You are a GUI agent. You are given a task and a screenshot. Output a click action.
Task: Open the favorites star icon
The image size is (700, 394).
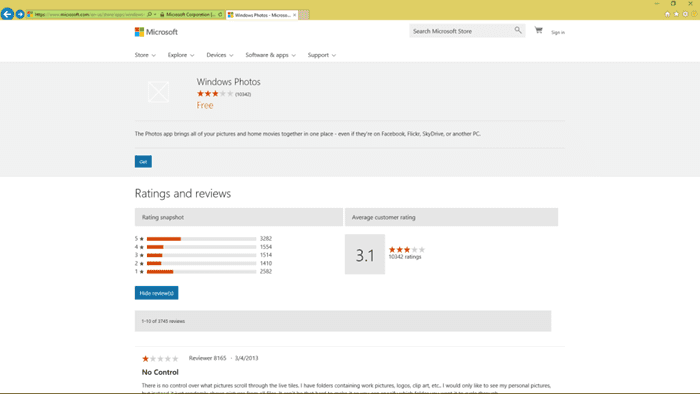(x=676, y=14)
